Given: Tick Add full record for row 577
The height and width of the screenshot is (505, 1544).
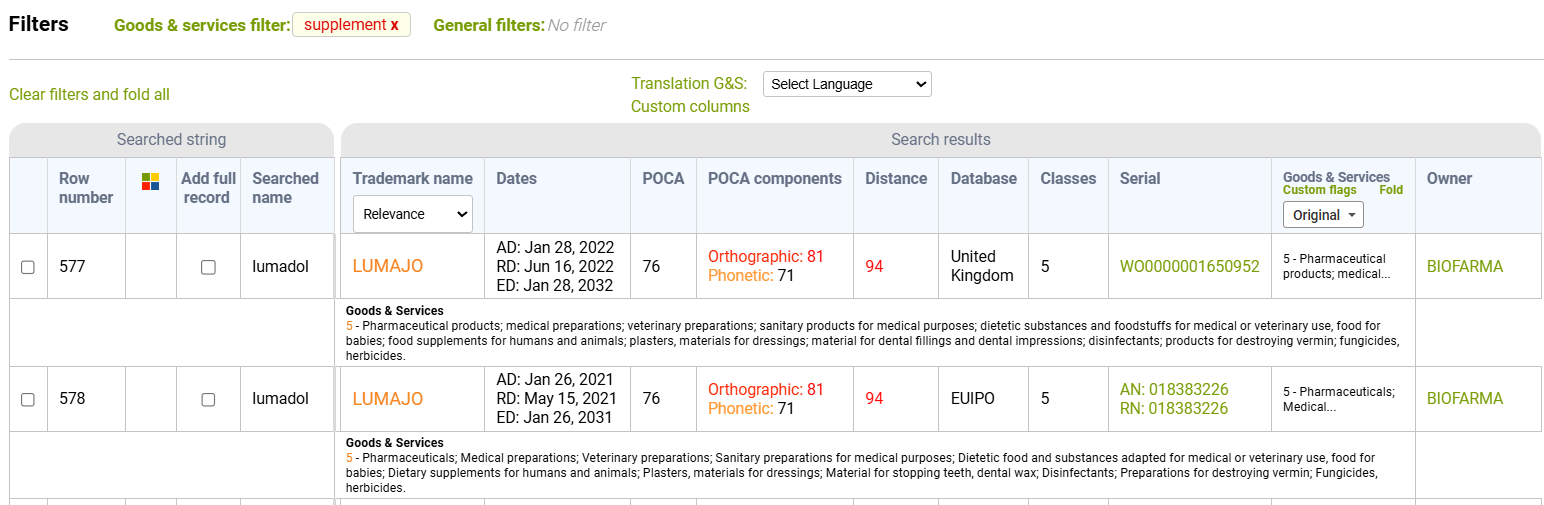Looking at the screenshot, I should pos(208,267).
